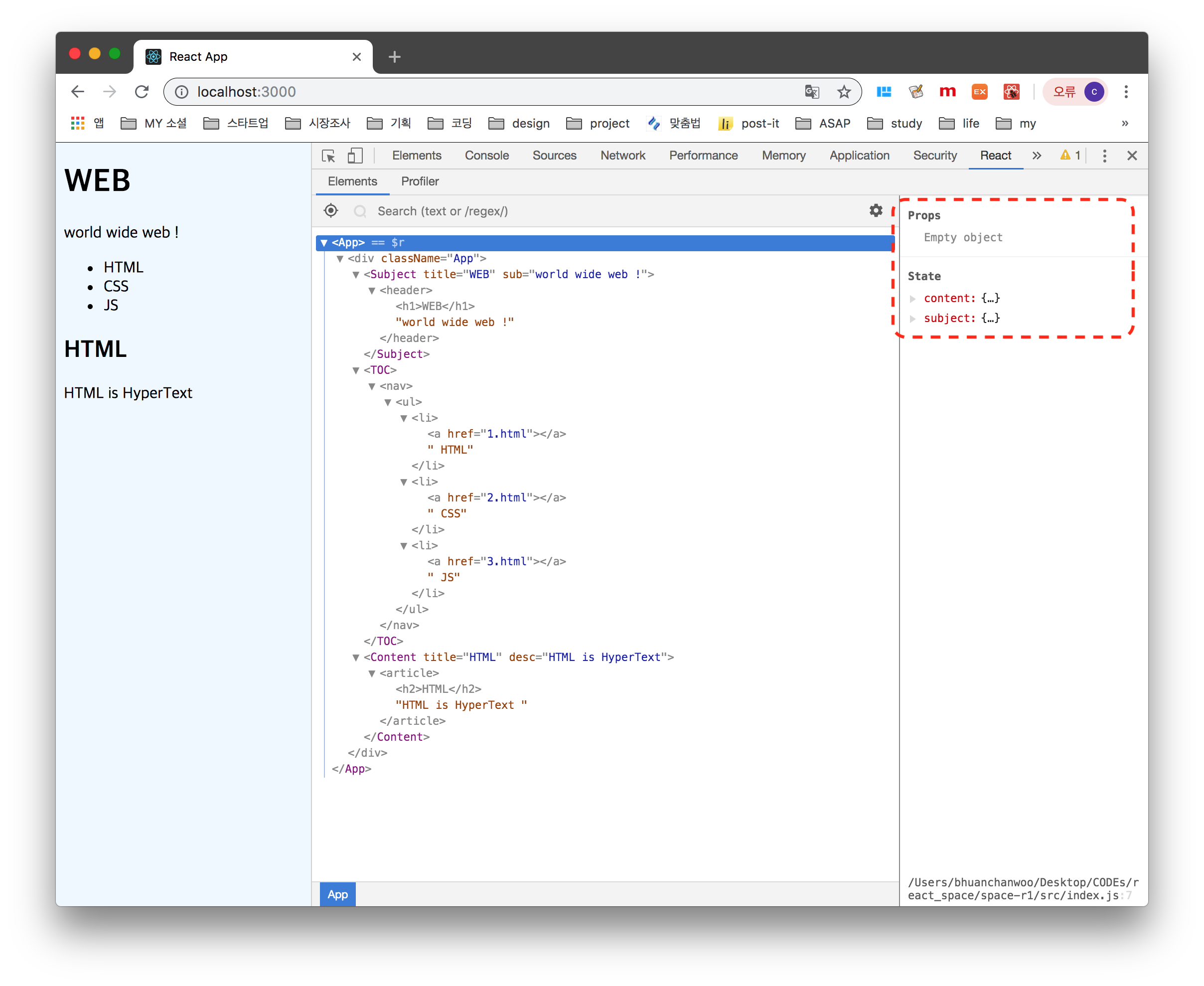
Task: Expand the content state object
Action: 913,299
